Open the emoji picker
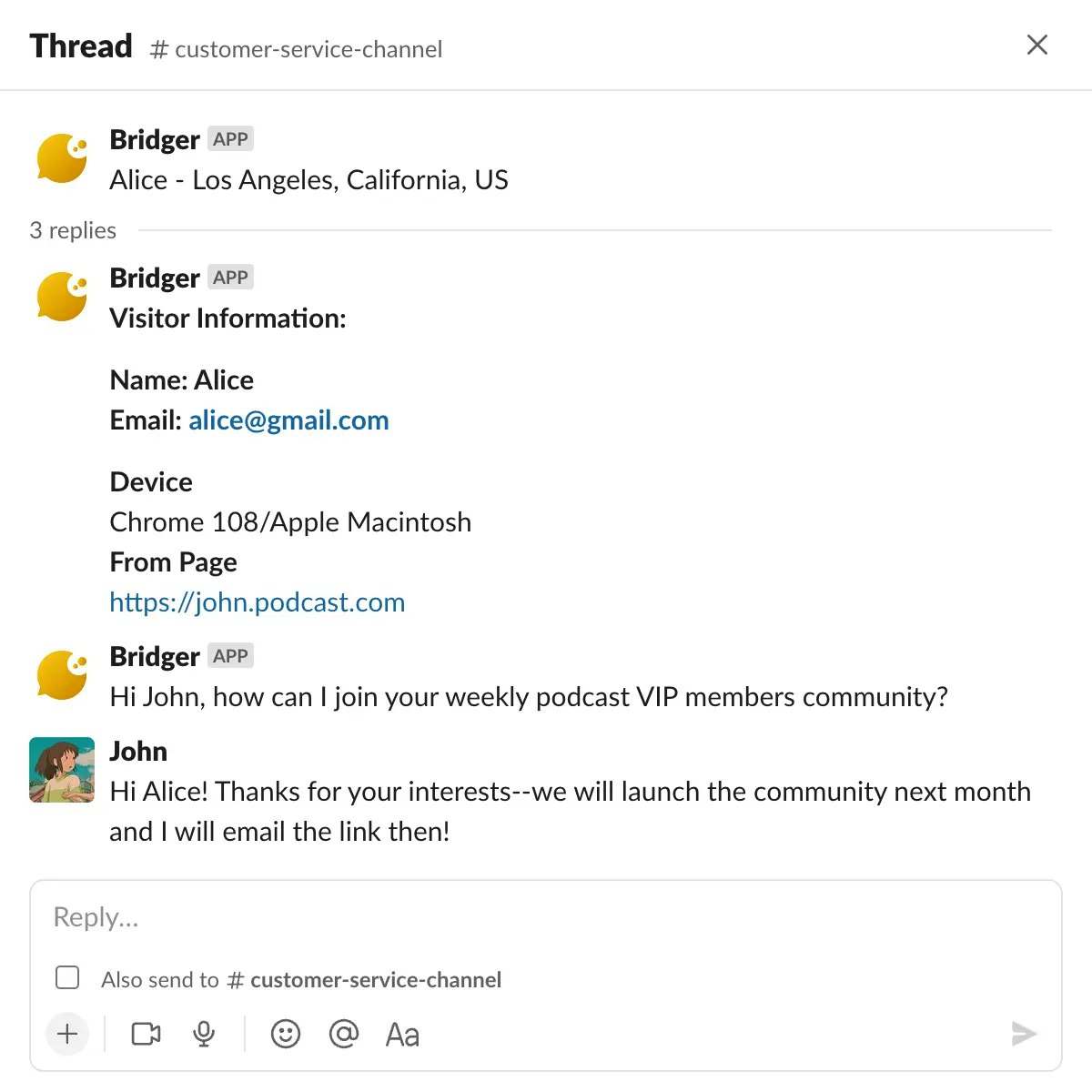Image resolution: width=1092 pixels, height=1092 pixels. [x=286, y=1034]
